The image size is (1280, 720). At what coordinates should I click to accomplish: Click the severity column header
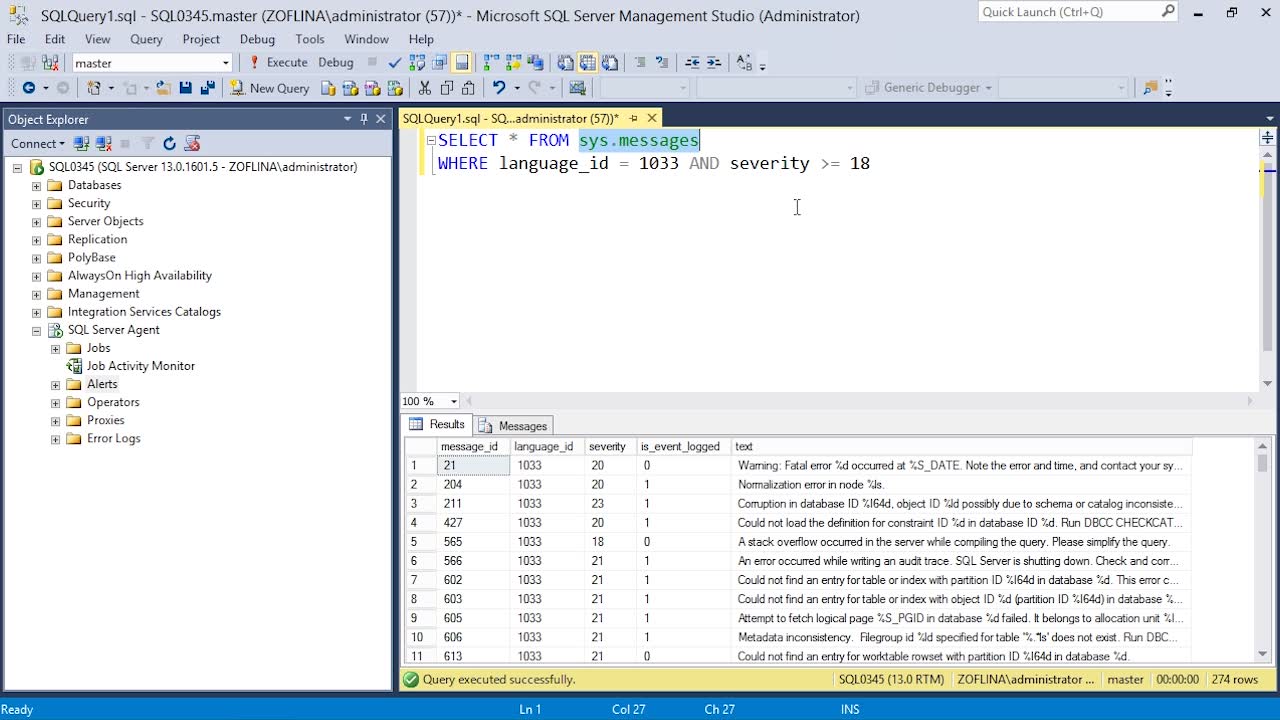point(611,447)
